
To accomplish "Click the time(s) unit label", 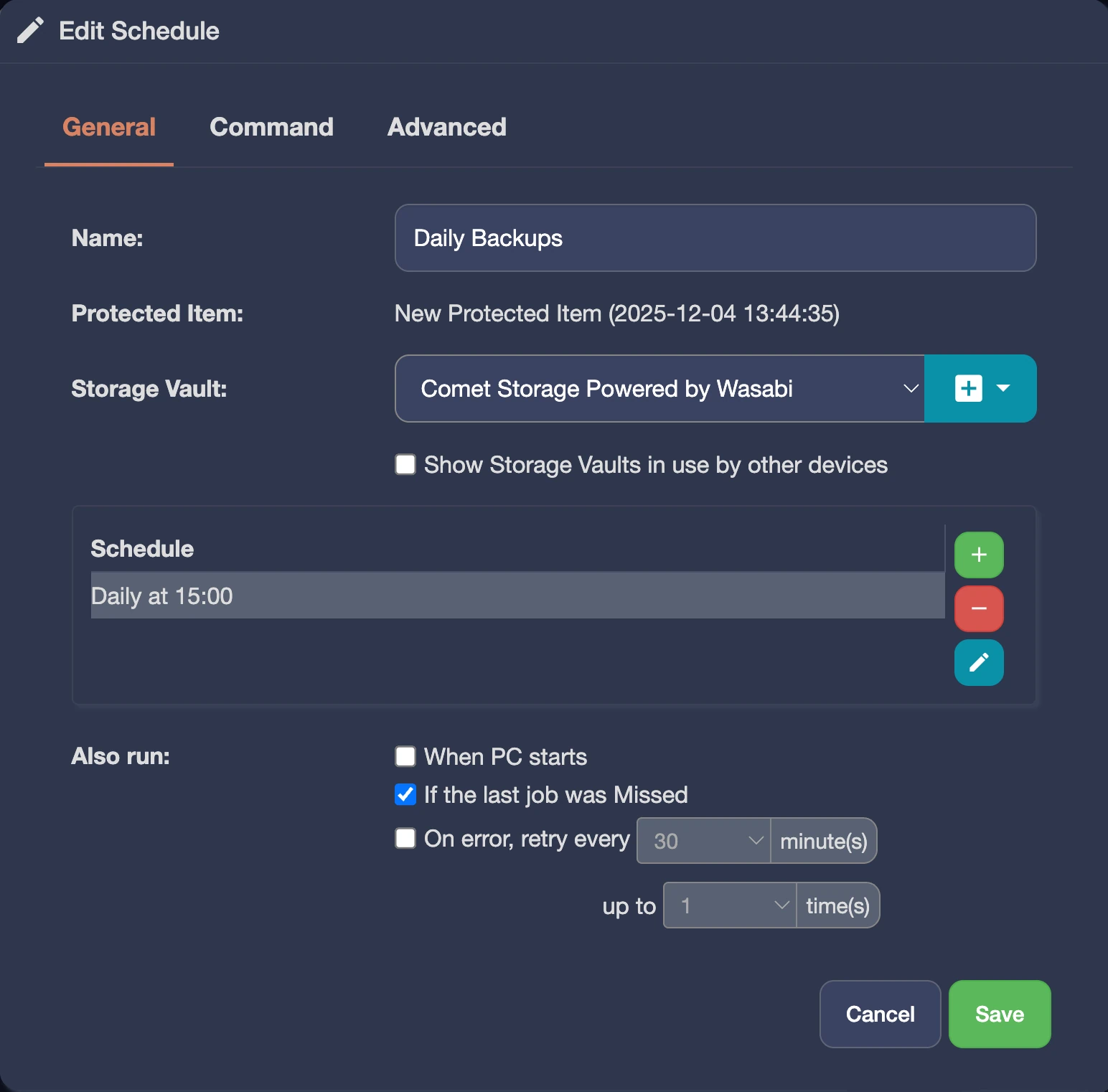I will 837,905.
